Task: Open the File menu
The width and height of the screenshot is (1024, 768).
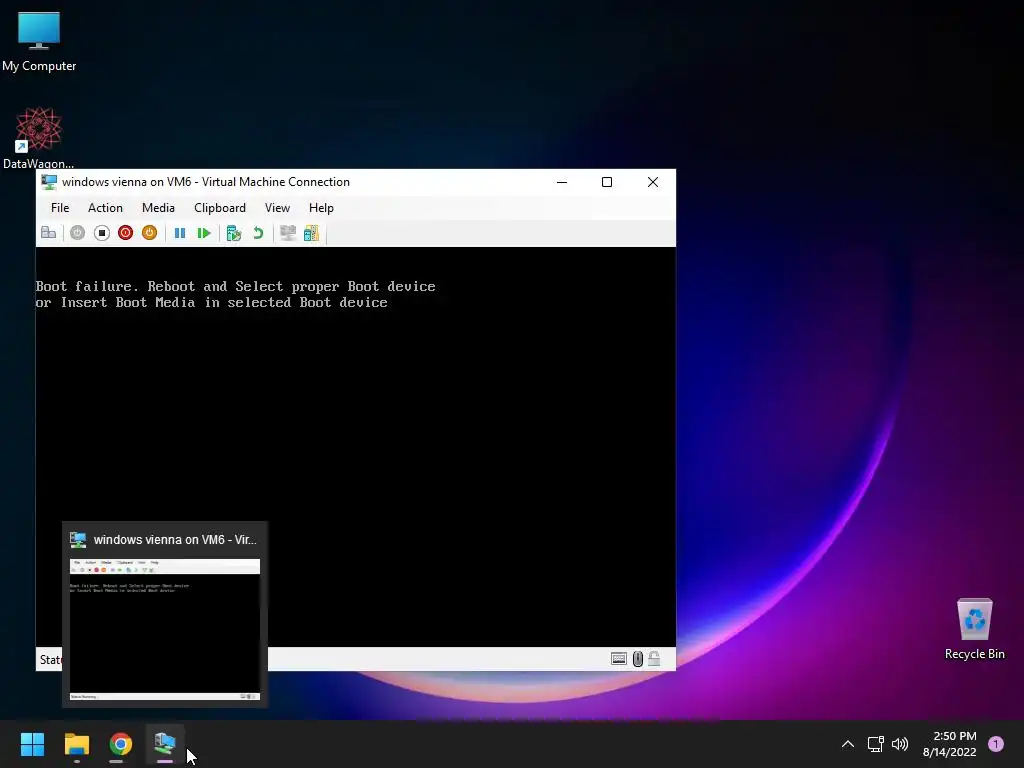Action: coord(60,208)
